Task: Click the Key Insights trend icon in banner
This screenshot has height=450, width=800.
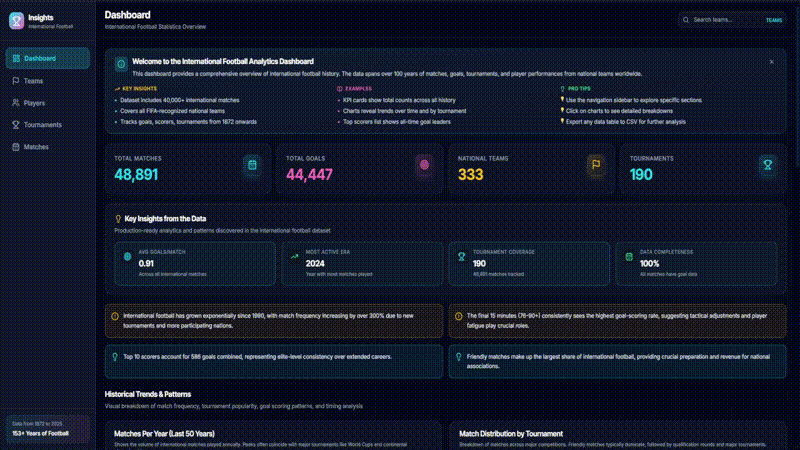Action: (117, 89)
